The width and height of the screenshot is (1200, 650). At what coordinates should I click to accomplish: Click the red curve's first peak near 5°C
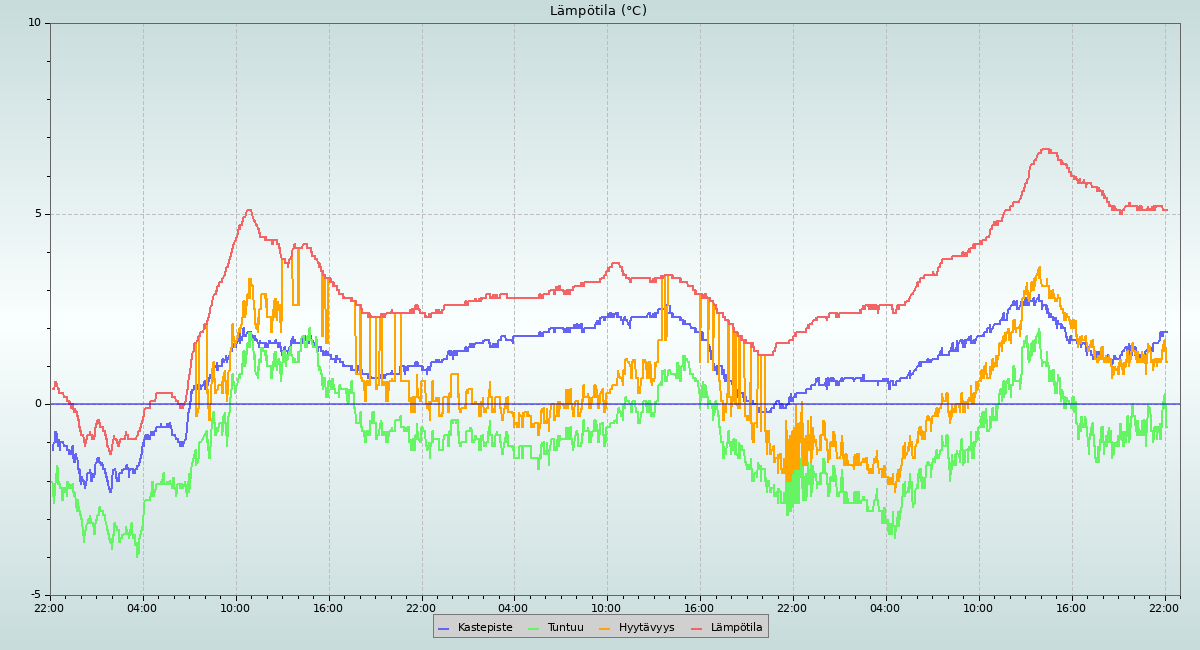pos(249,211)
